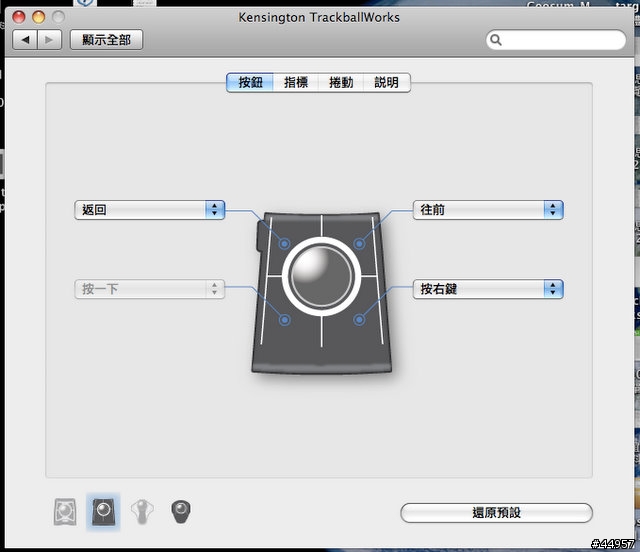
Task: Select the dark Orbit trackball device icon
Action: pos(181,512)
